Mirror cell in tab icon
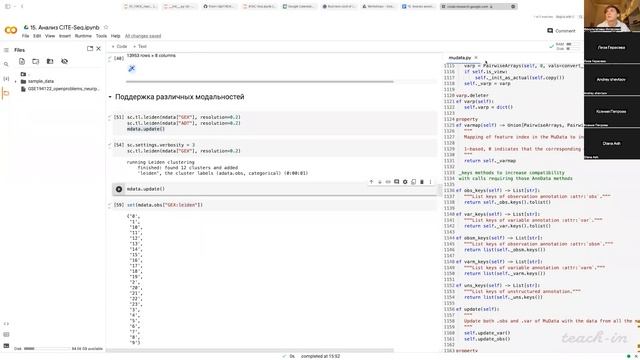 coord(413,182)
